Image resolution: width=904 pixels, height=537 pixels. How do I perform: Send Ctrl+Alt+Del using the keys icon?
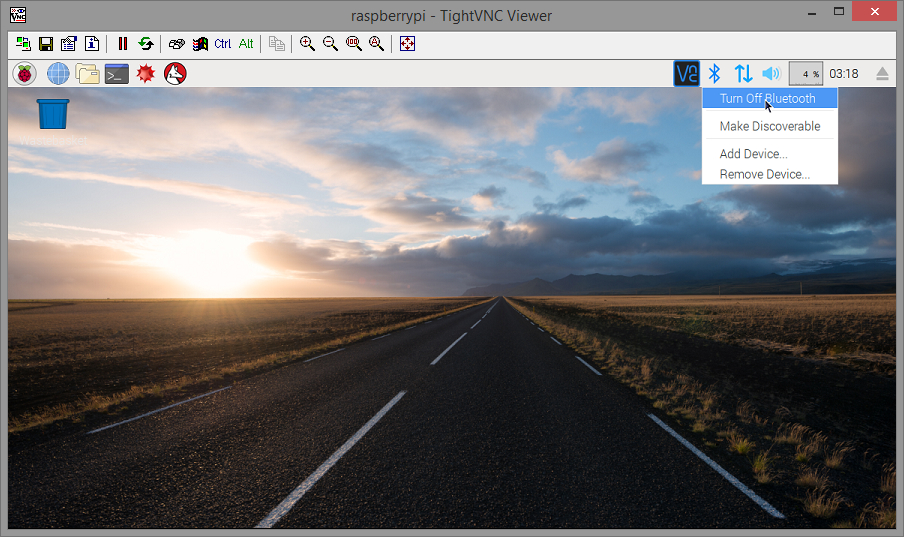176,44
